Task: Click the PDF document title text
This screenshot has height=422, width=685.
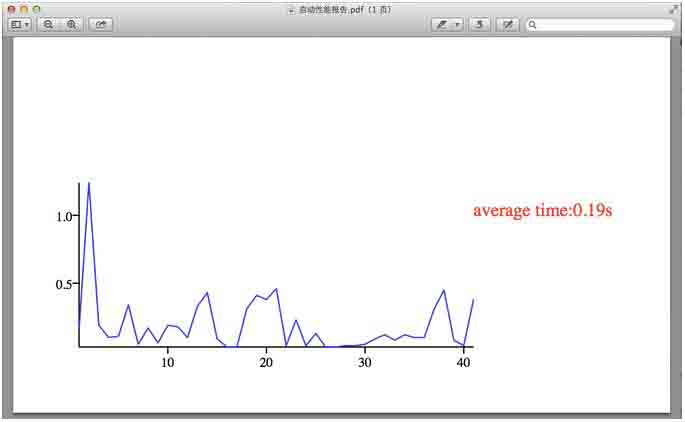Action: tap(344, 10)
